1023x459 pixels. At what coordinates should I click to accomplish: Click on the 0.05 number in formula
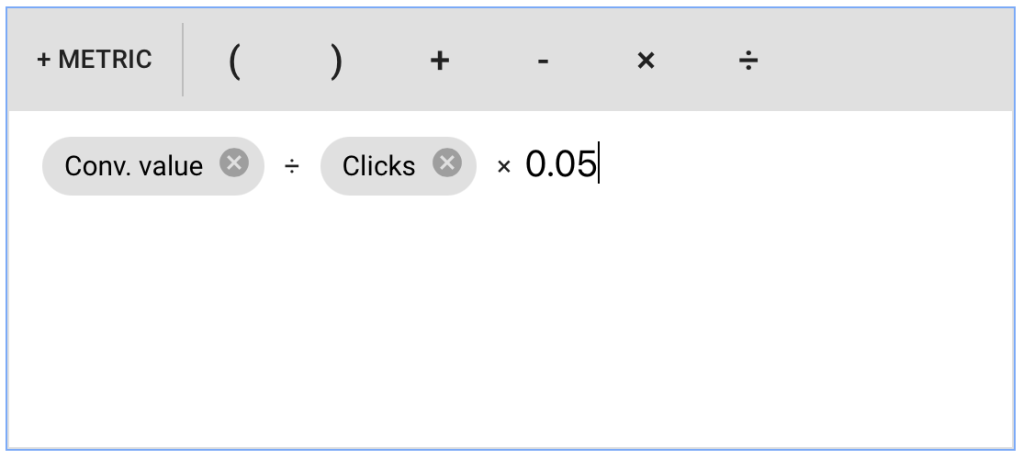coord(560,164)
